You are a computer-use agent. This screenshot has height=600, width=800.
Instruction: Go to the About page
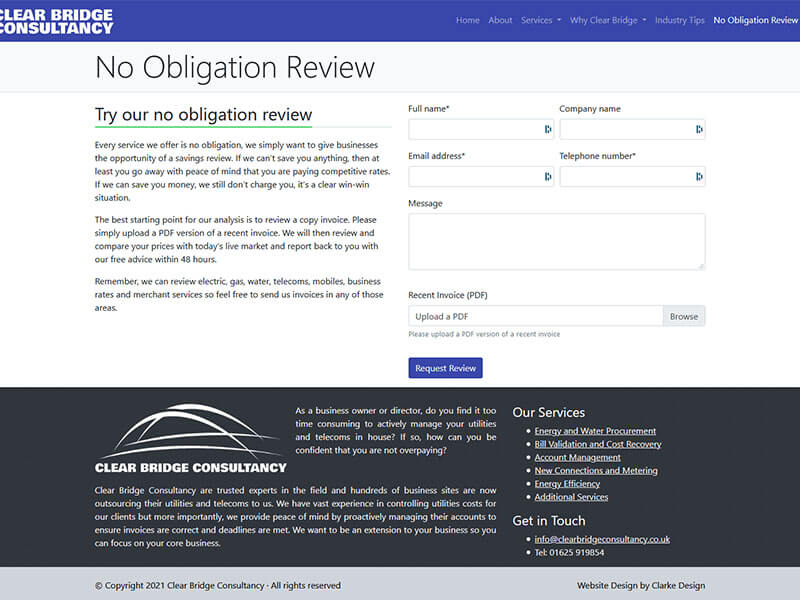pyautogui.click(x=500, y=20)
